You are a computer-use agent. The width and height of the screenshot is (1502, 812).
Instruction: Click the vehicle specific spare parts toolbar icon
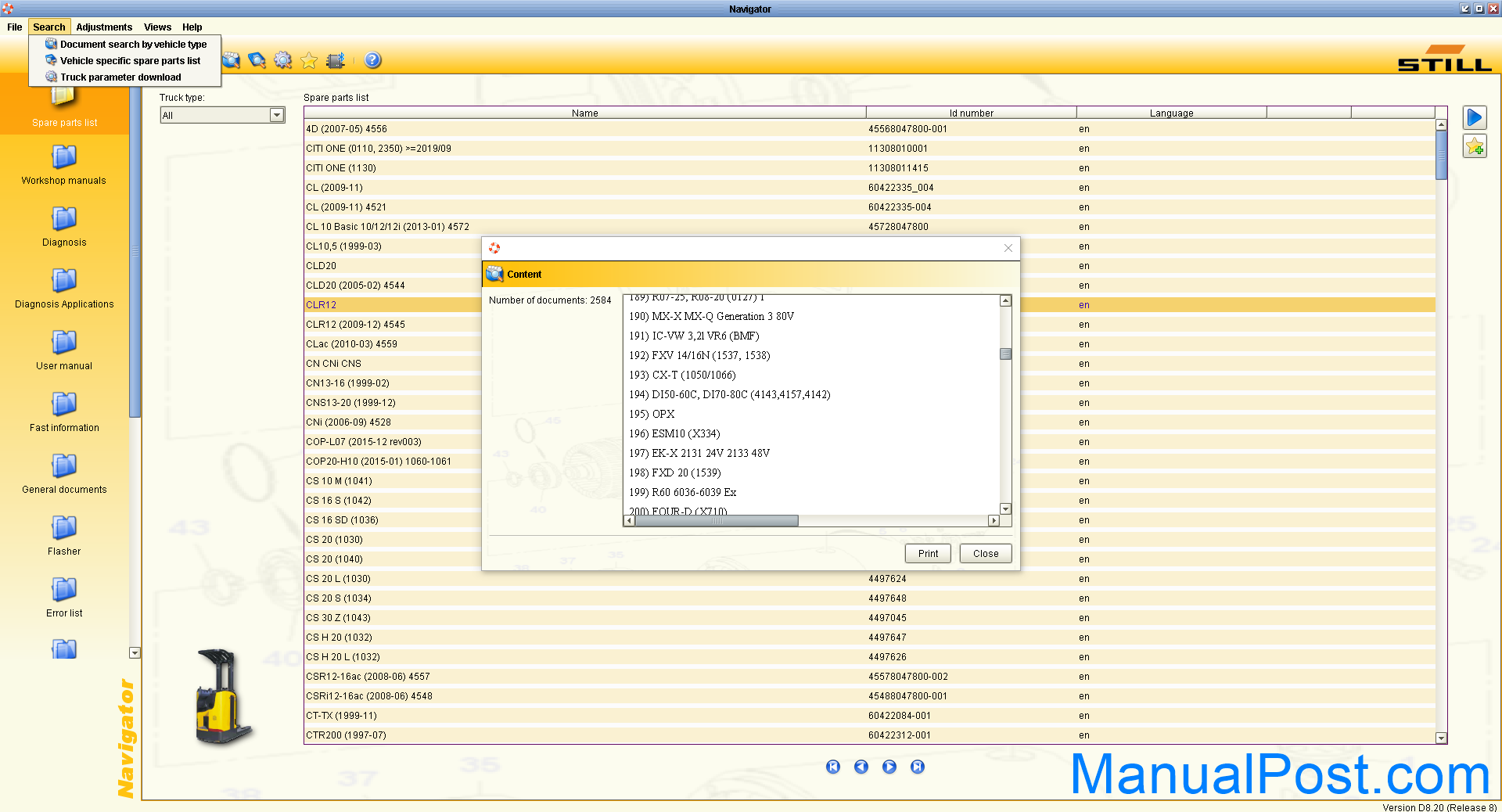tap(257, 60)
